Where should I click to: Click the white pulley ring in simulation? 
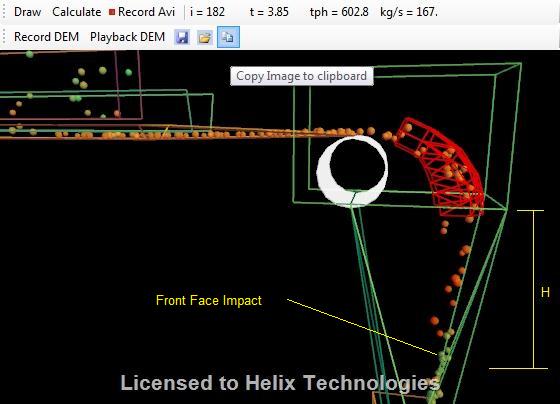352,171
